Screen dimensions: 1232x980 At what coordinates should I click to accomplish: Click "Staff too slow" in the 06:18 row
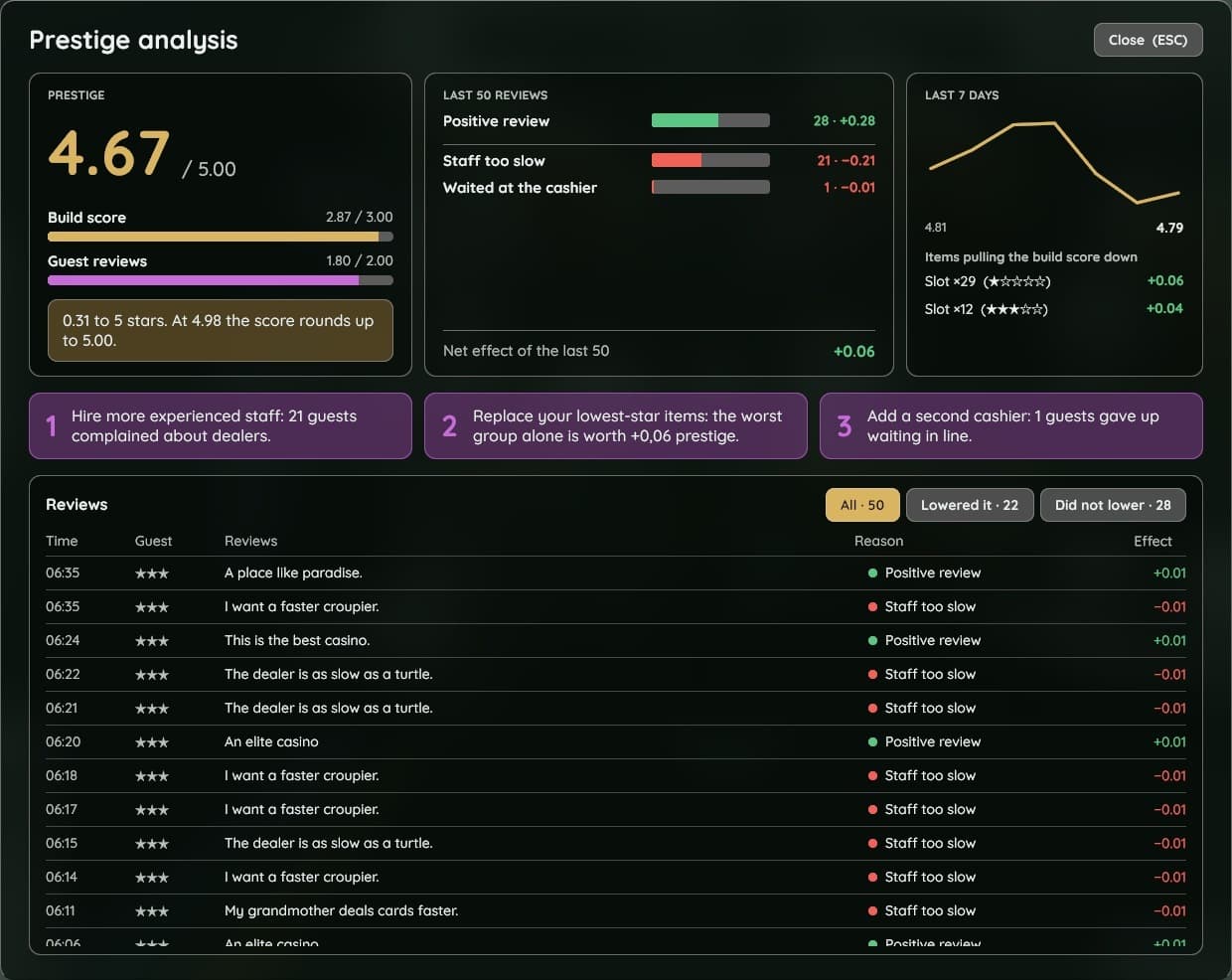[930, 775]
